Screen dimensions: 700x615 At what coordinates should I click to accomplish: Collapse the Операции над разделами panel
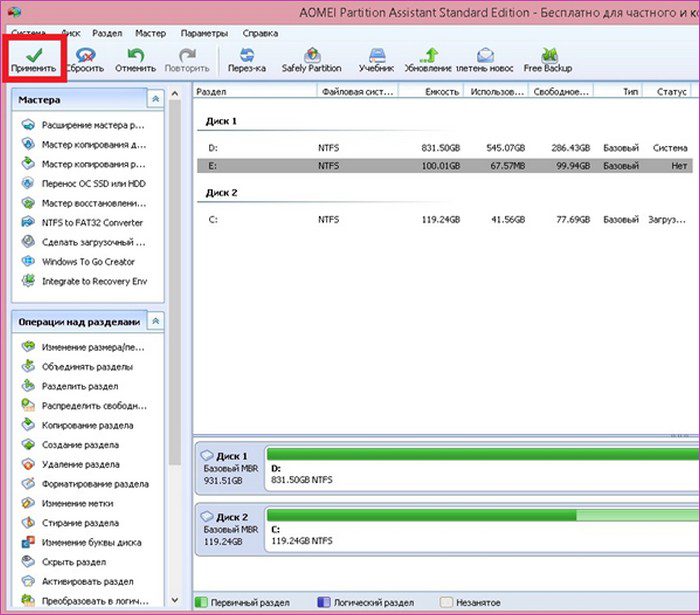point(155,321)
